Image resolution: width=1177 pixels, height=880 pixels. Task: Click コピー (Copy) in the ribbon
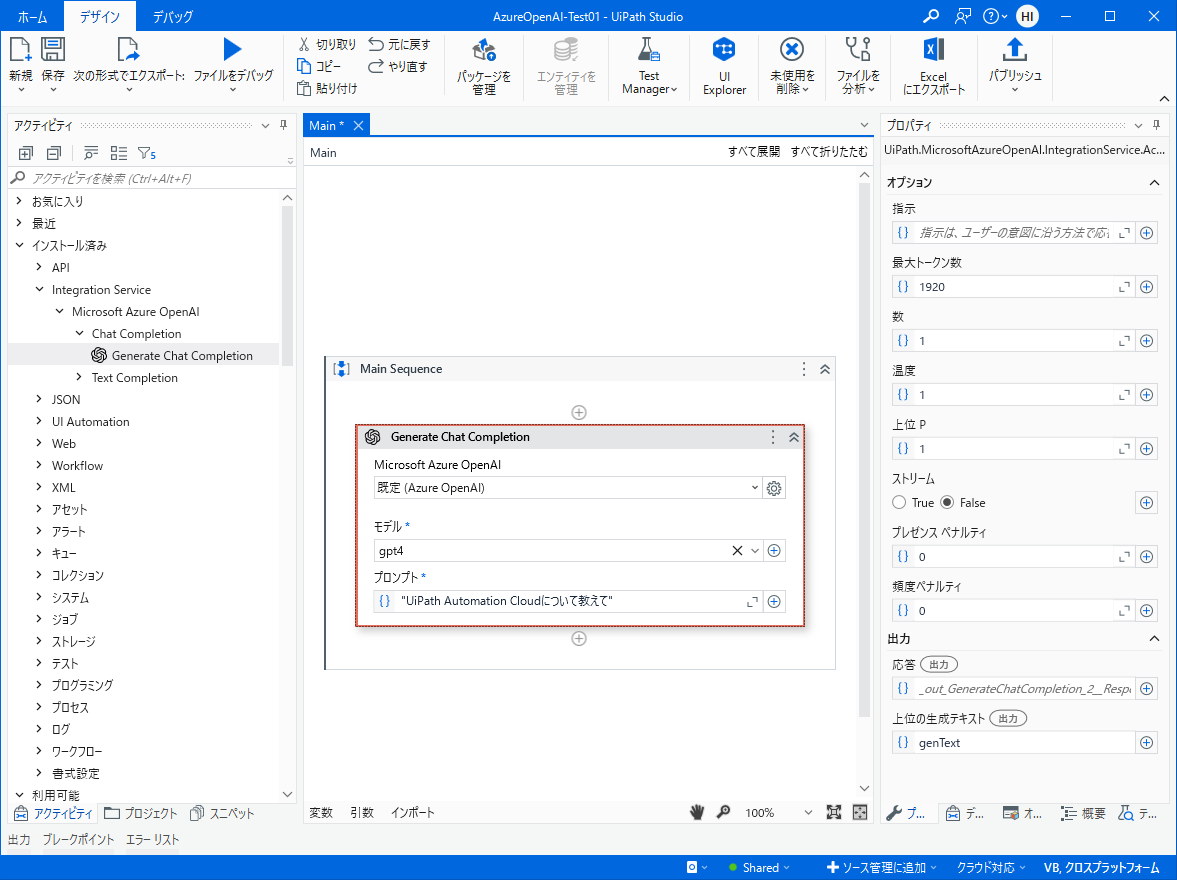319,66
